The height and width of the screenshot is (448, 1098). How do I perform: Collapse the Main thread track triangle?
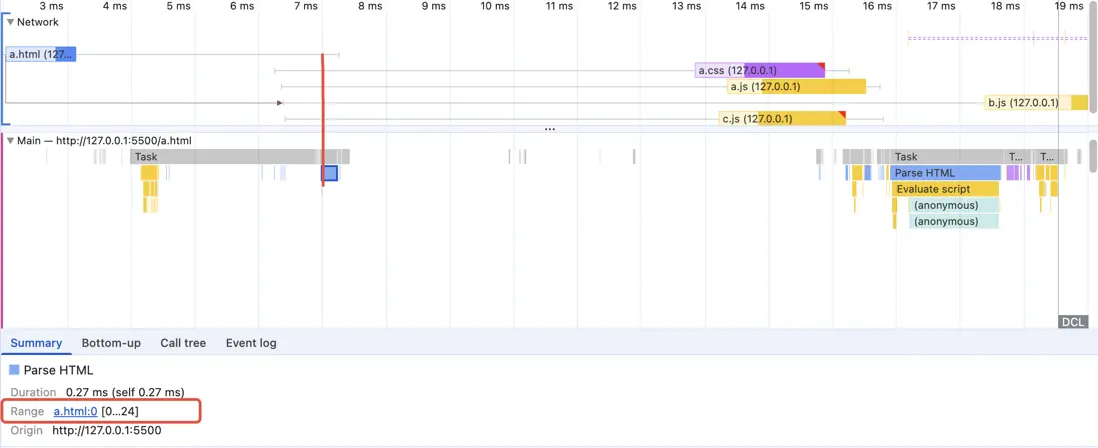(10, 141)
